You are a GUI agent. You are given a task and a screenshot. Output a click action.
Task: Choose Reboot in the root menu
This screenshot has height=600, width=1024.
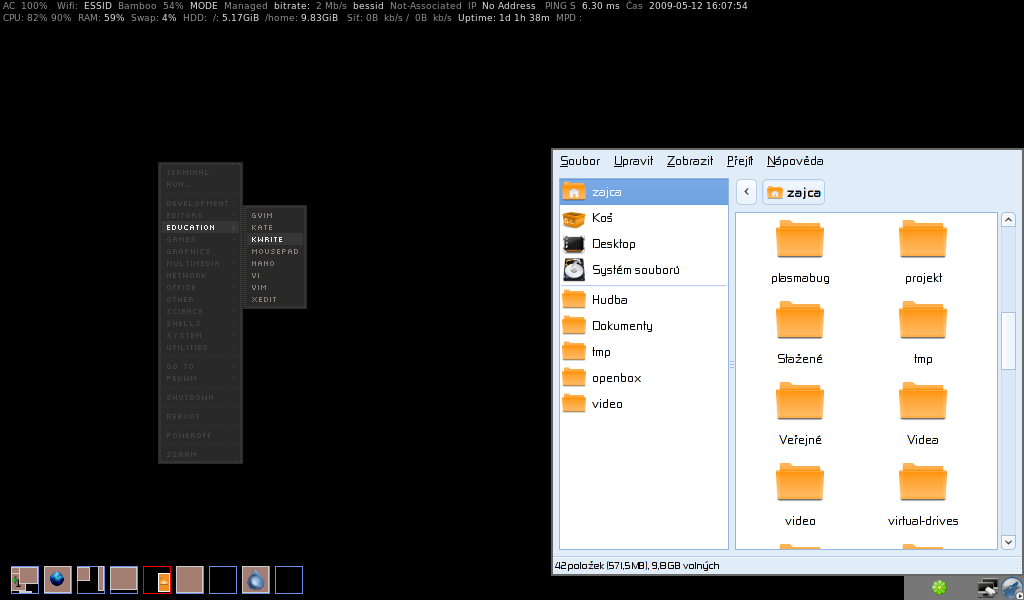(200, 417)
